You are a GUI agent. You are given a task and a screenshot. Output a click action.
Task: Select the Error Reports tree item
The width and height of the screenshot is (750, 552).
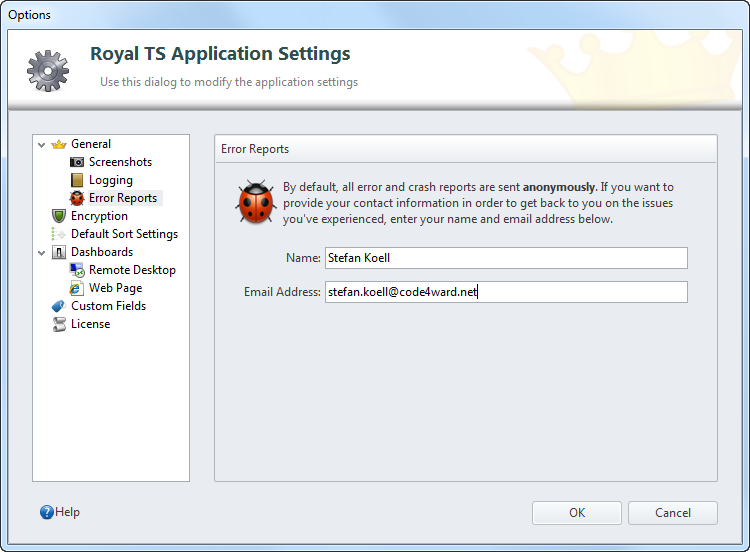pos(123,198)
